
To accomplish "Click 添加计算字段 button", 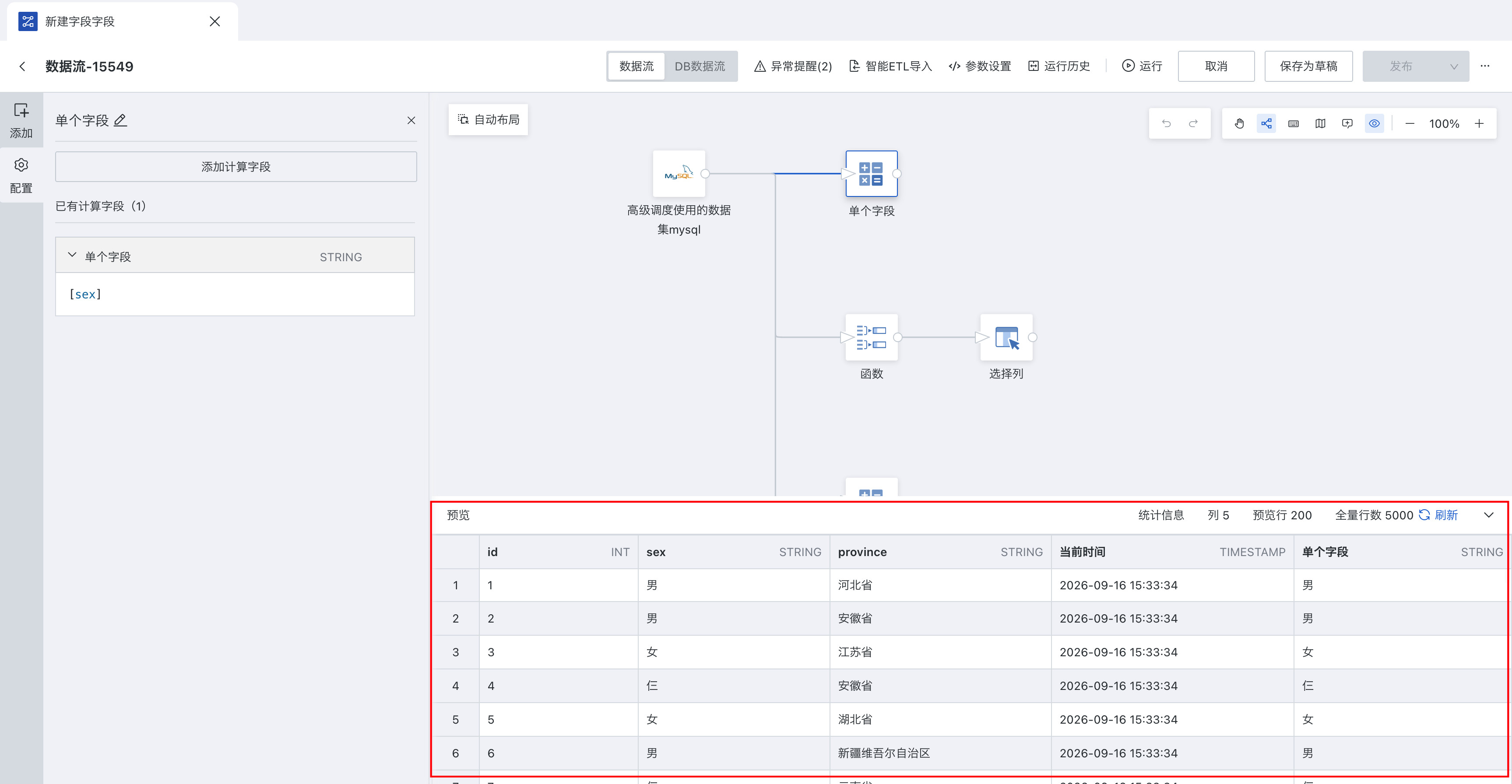I will tap(236, 167).
